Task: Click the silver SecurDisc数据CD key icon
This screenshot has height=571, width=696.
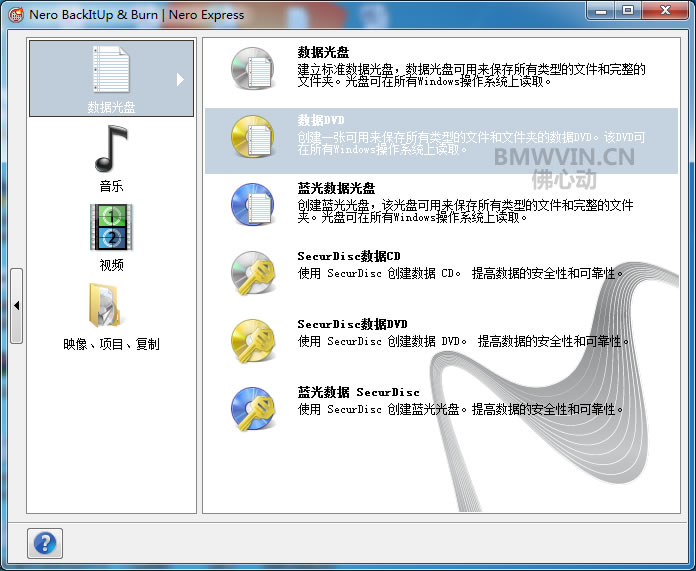Action: pyautogui.click(x=253, y=273)
